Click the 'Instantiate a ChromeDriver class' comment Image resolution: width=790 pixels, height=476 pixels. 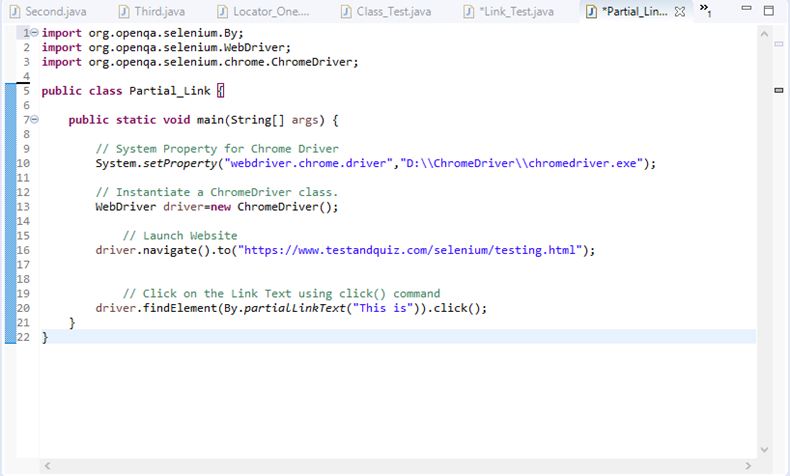[217, 192]
